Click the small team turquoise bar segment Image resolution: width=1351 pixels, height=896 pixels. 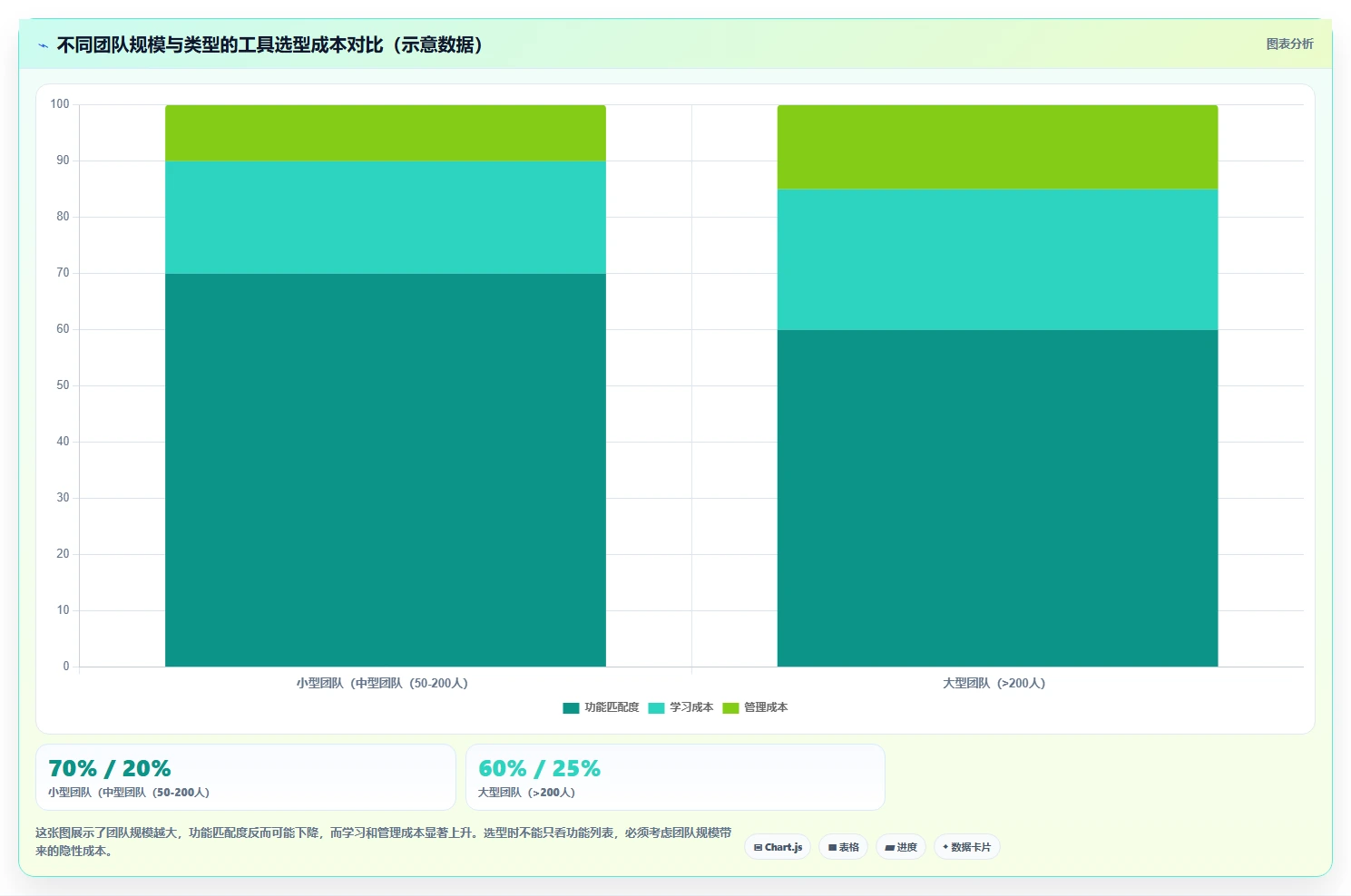coord(386,217)
